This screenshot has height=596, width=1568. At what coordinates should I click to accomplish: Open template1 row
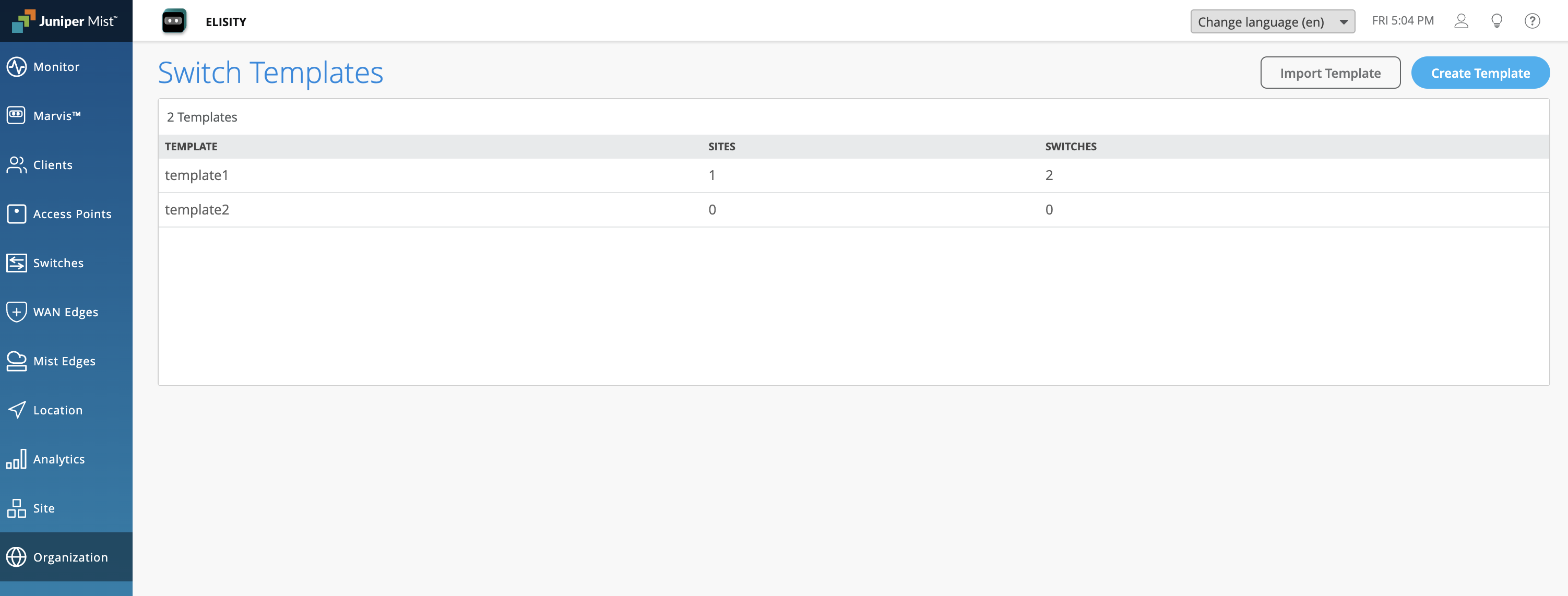(197, 175)
